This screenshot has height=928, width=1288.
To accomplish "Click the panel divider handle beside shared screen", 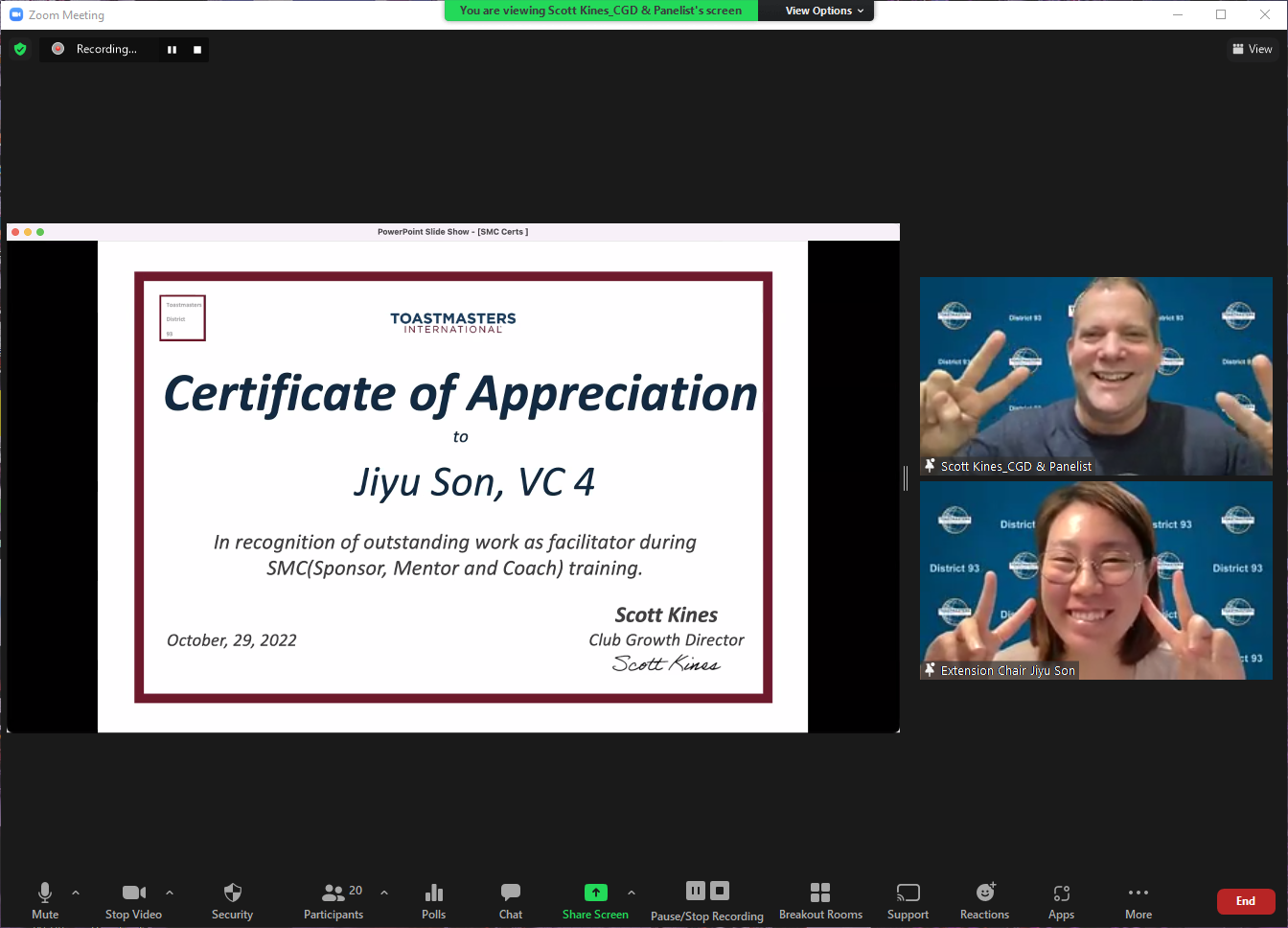I will click(906, 478).
